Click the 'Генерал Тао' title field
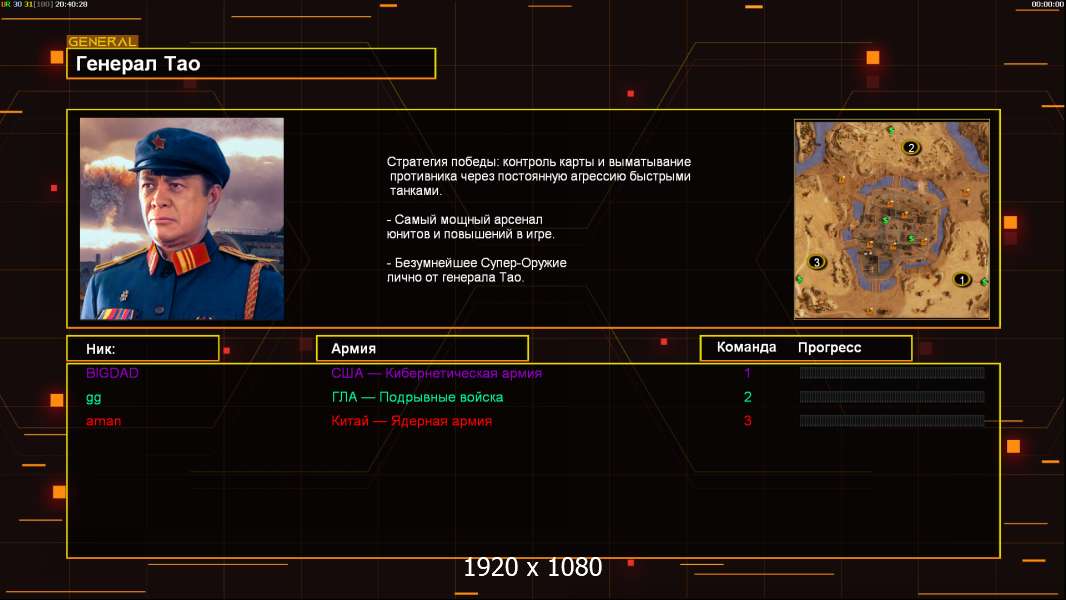The width and height of the screenshot is (1066, 600). tap(251, 64)
